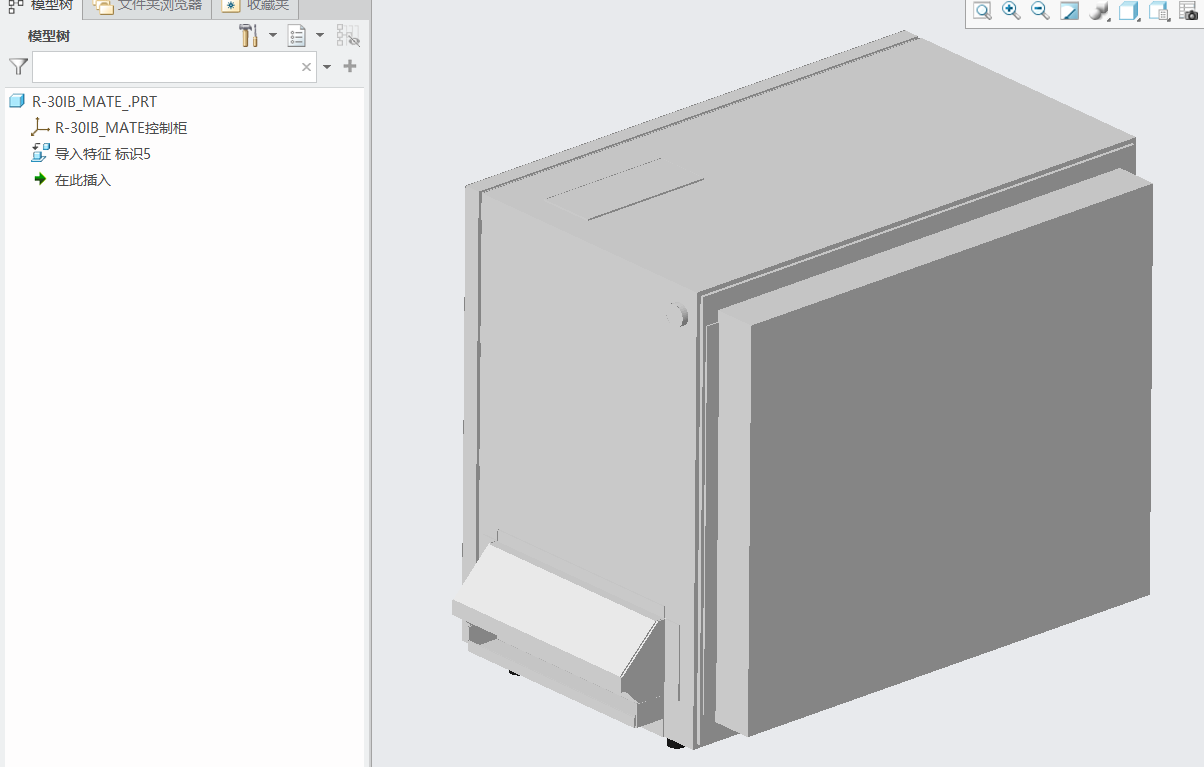1204x767 pixels.
Task: Click the Zoom Out magnifier icon
Action: pos(1040,11)
